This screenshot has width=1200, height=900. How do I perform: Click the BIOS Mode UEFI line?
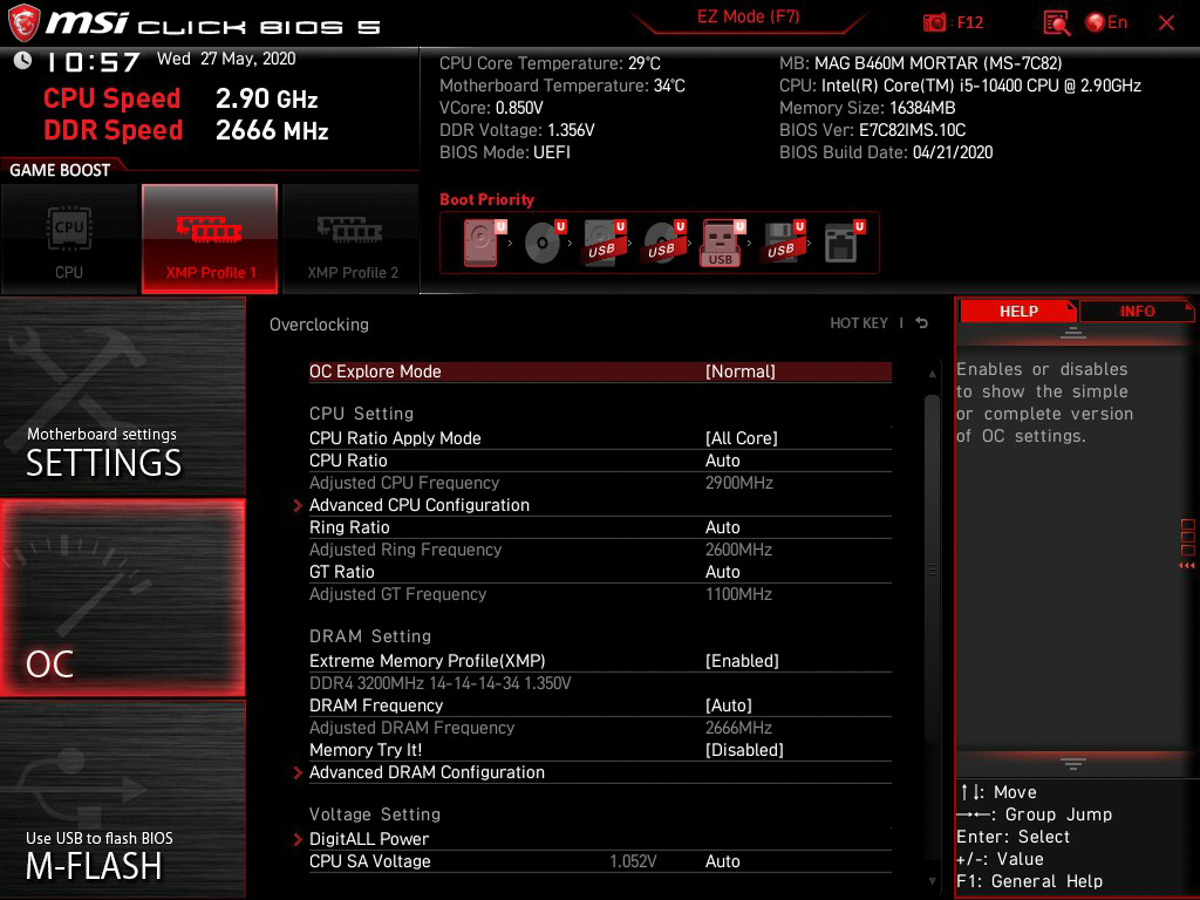click(505, 153)
